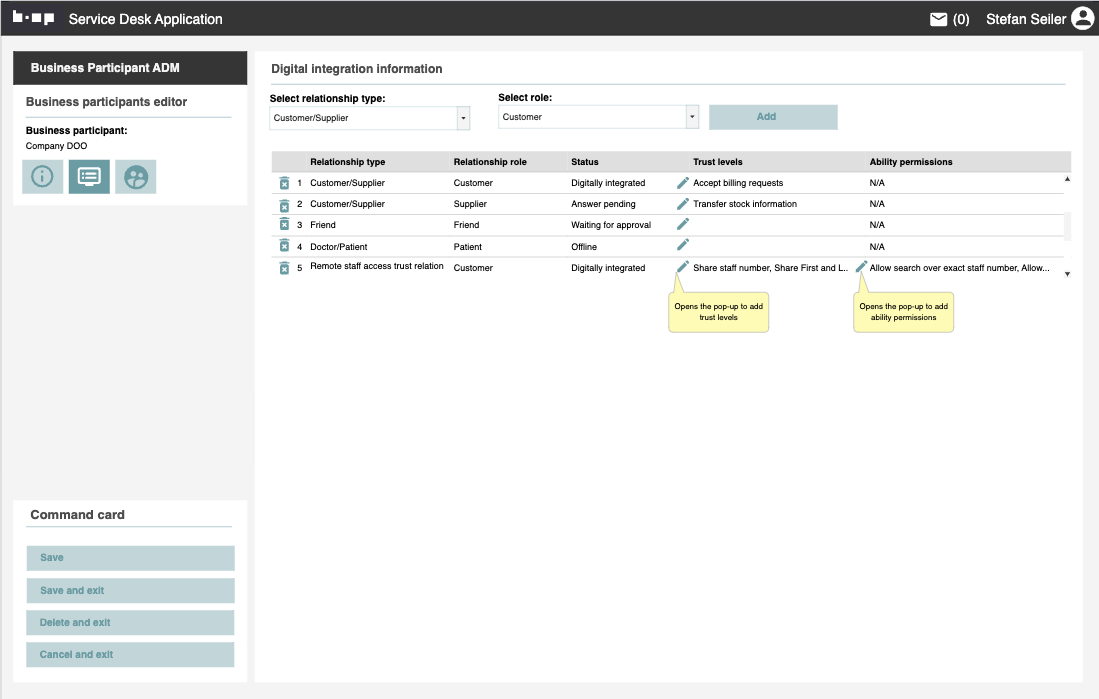Image resolution: width=1099 pixels, height=699 pixels.
Task: Edit trust levels for Remote staff access row
Action: click(683, 267)
